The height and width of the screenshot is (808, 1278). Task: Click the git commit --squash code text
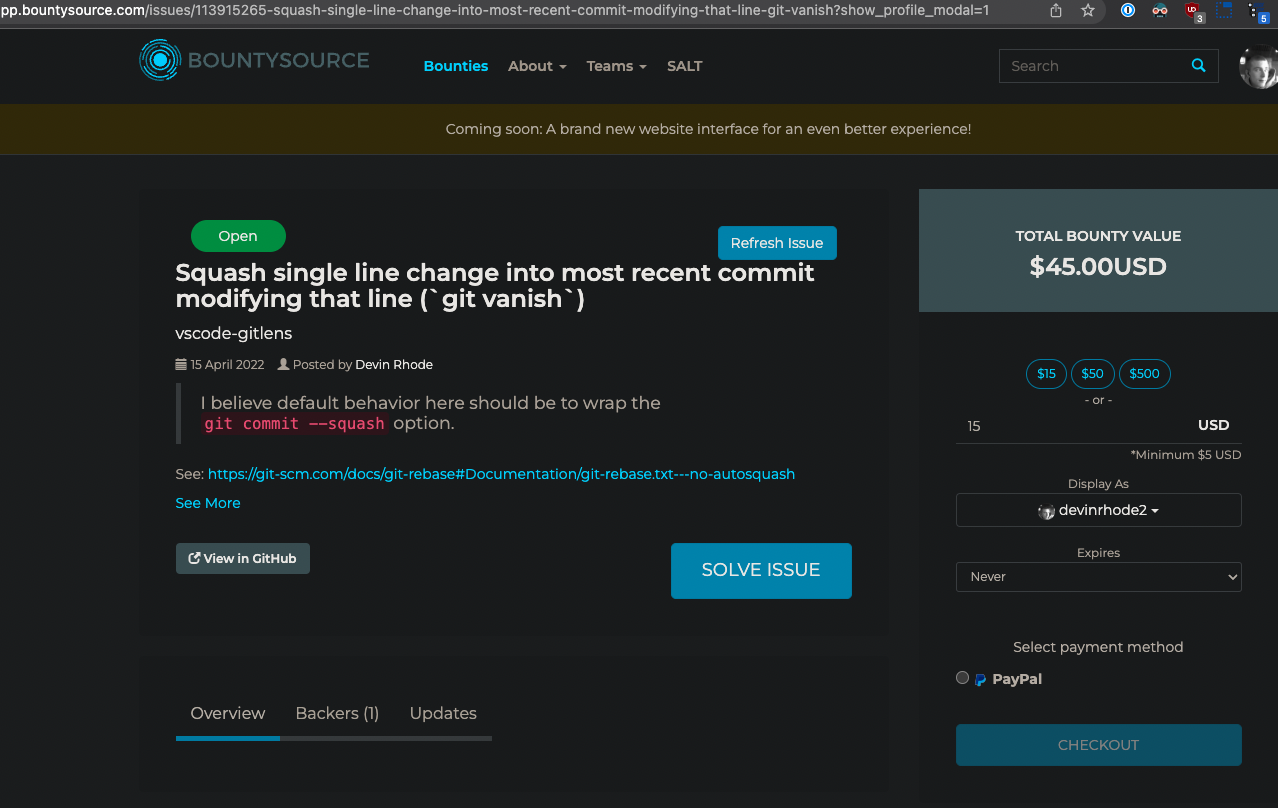tap(294, 424)
